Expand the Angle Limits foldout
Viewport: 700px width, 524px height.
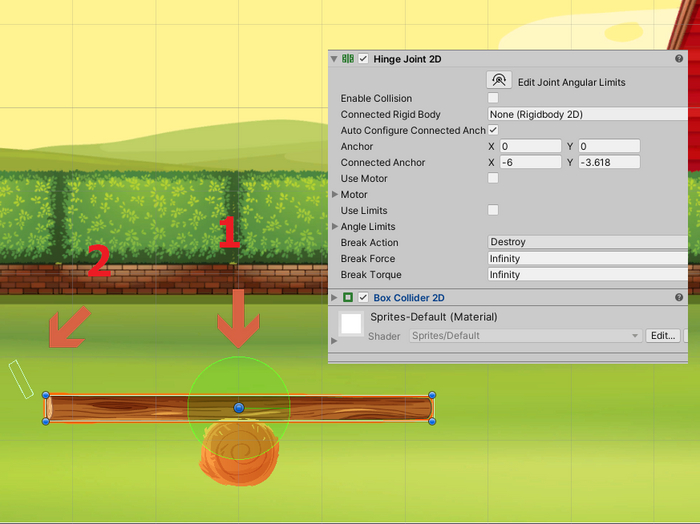pos(335,226)
